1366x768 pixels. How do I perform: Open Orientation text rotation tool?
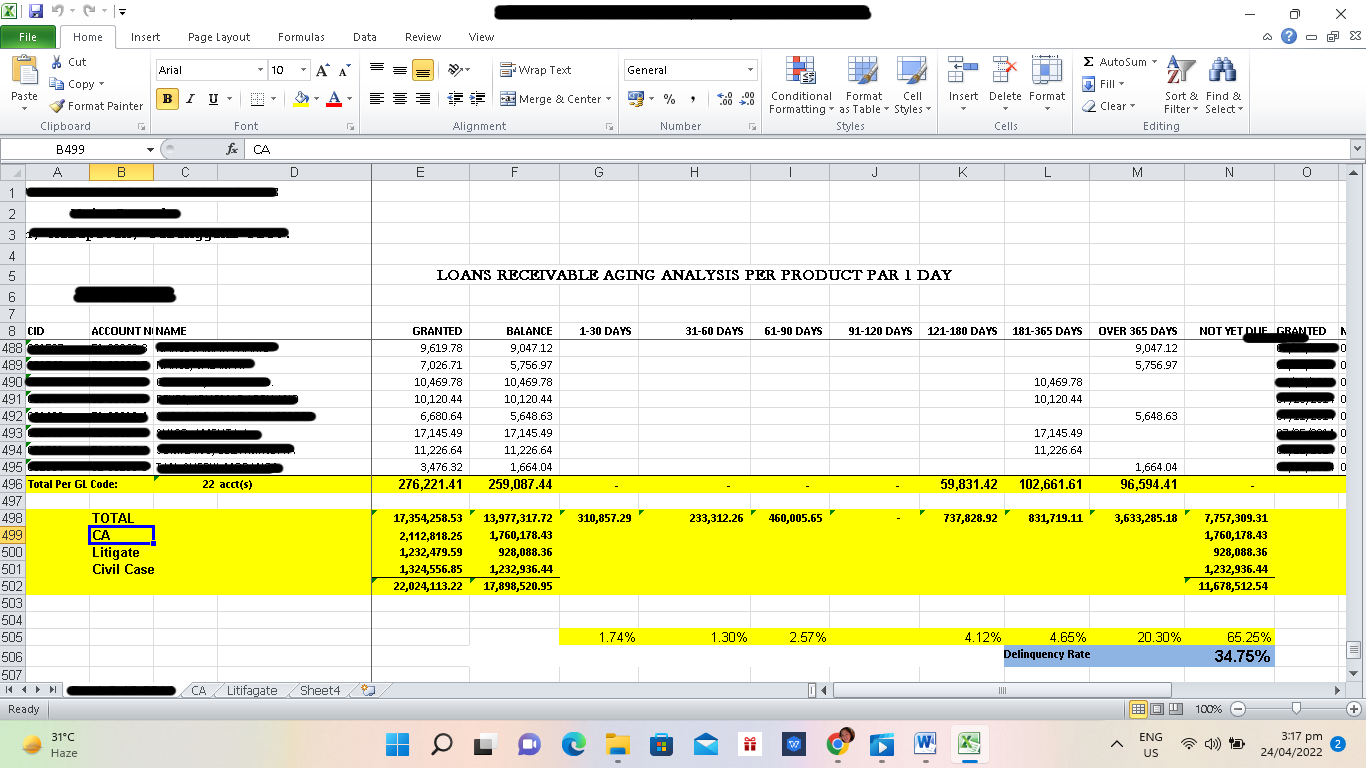click(x=455, y=70)
